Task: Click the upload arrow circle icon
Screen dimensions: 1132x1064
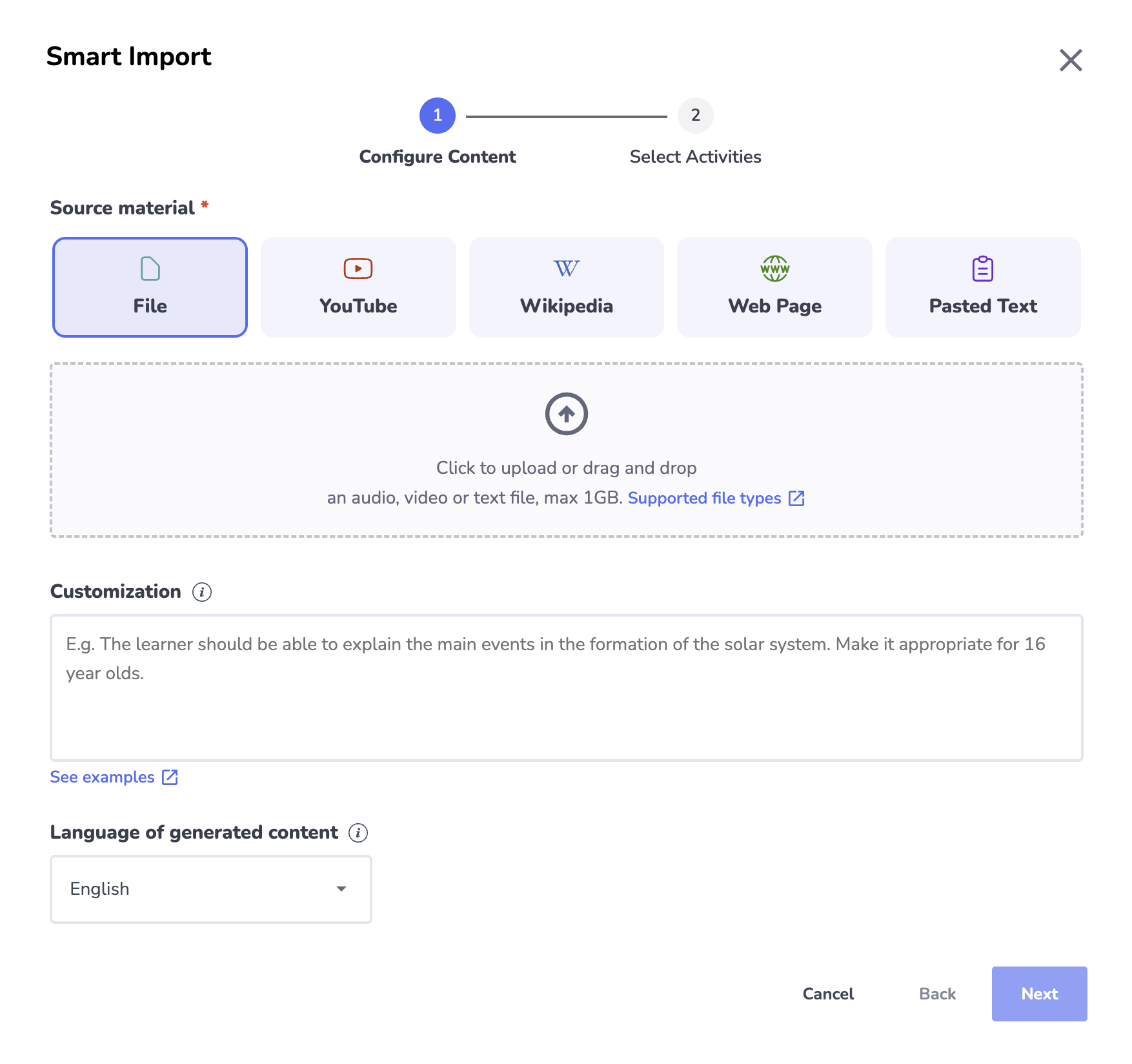Action: pos(566,414)
